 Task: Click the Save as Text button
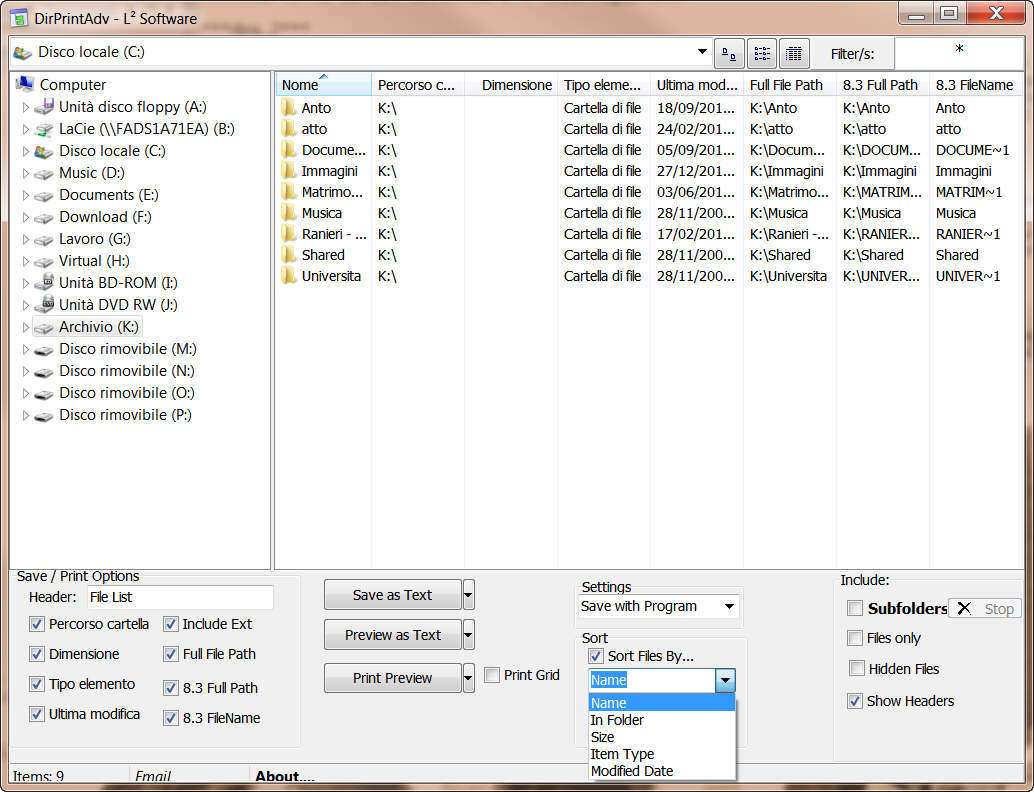392,595
